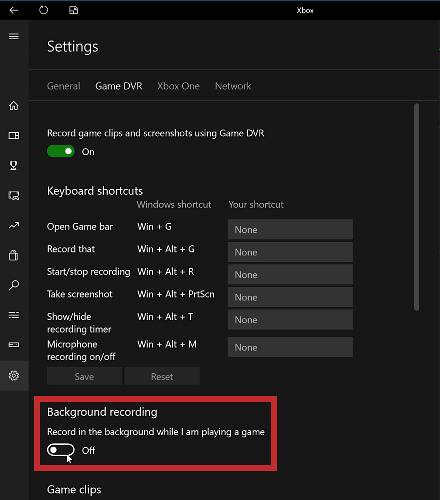Click the refresh icon in title bar
The image size is (440, 500).
pos(44,10)
